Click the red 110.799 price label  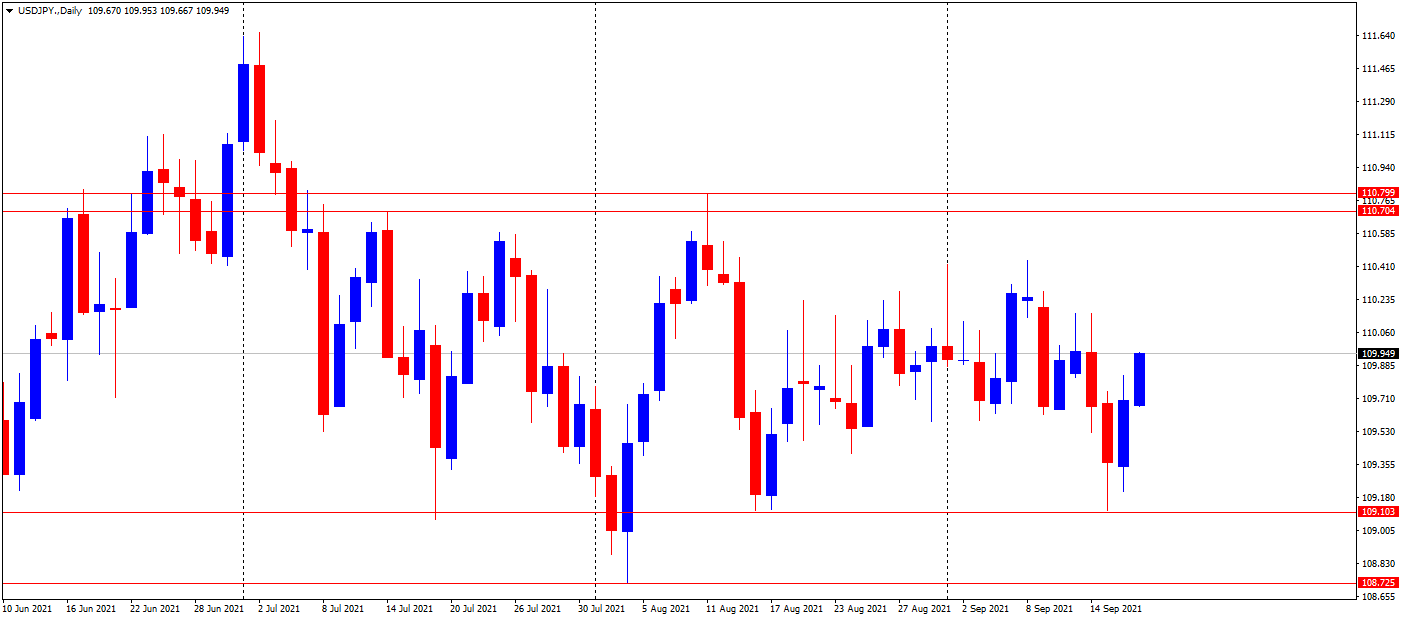coord(1379,193)
